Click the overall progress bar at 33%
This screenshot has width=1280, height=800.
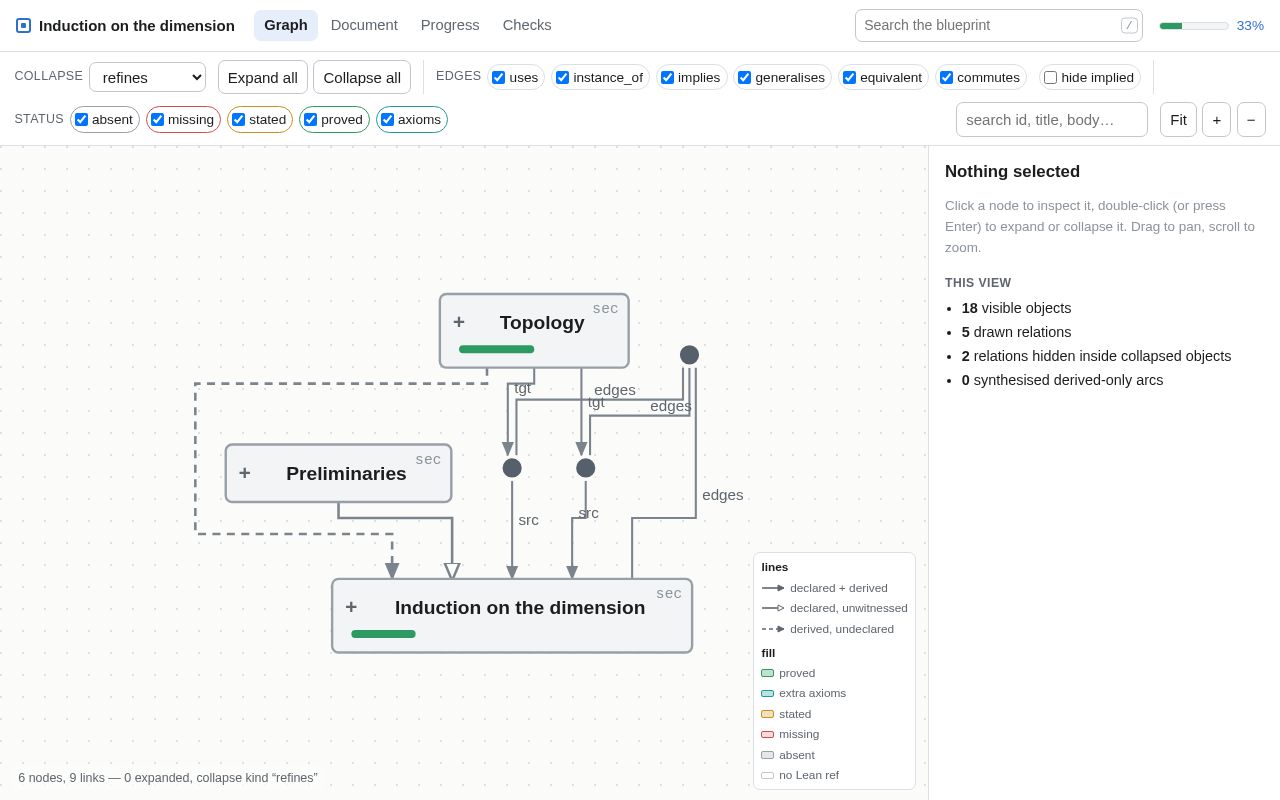pyautogui.click(x=1194, y=26)
